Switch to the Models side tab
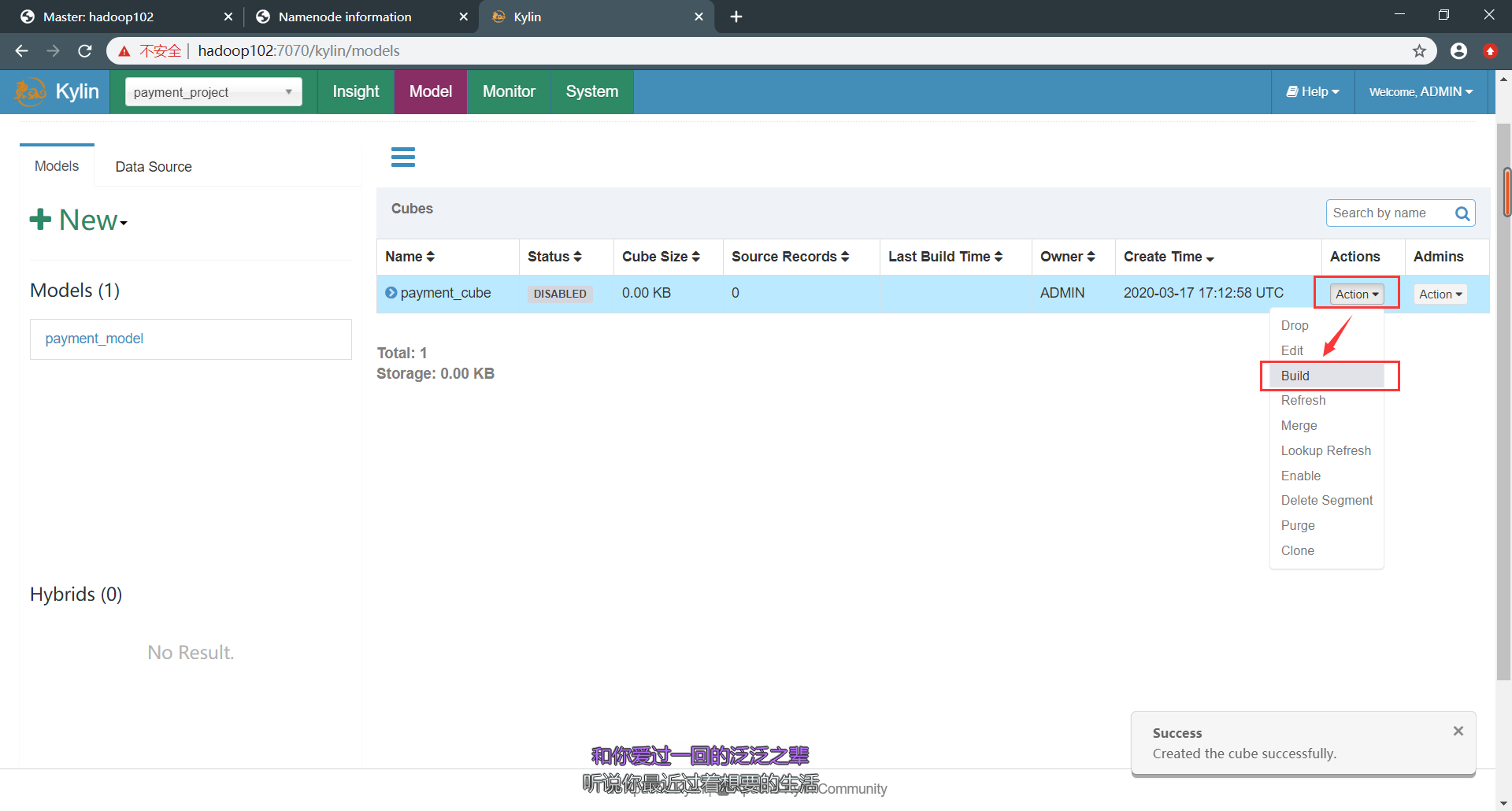Image resolution: width=1512 pixels, height=811 pixels. click(x=57, y=166)
